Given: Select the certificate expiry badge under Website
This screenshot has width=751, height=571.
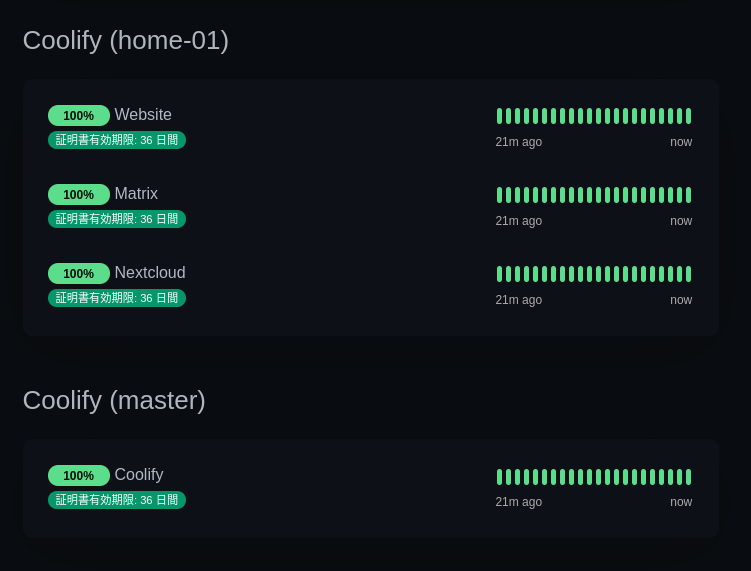Looking at the screenshot, I should click(x=117, y=140).
